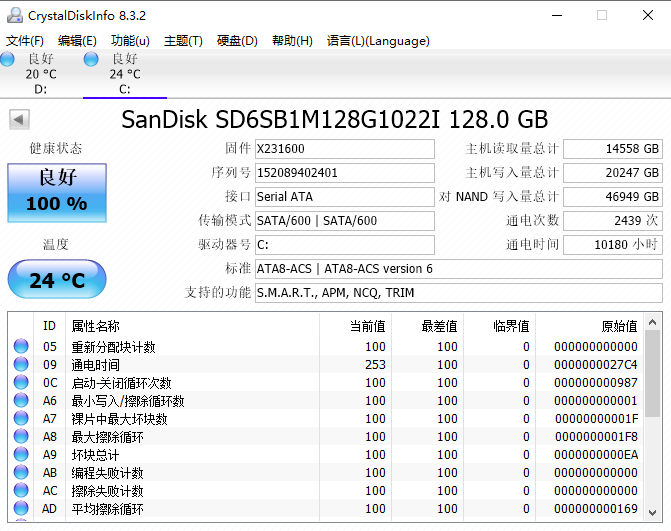Open the 帮助(H) menu
The height and width of the screenshot is (531, 671).
(292, 41)
